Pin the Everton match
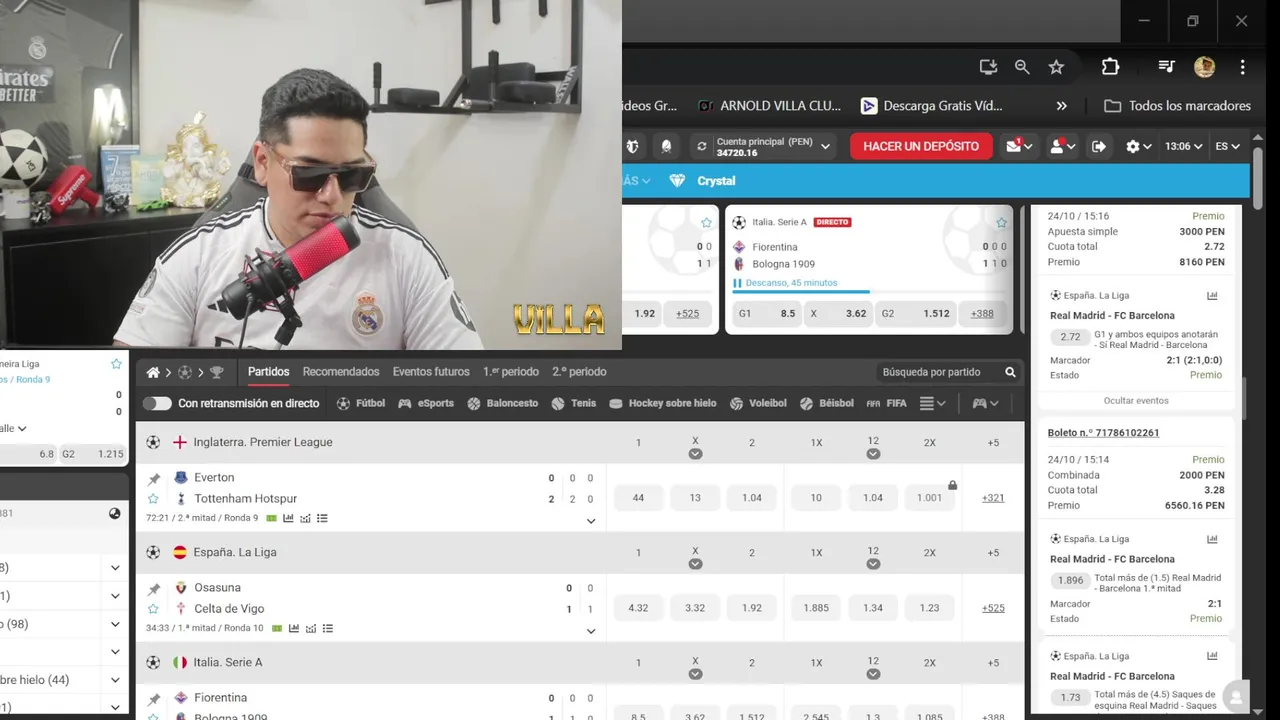The height and width of the screenshot is (720, 1280). 153,478
